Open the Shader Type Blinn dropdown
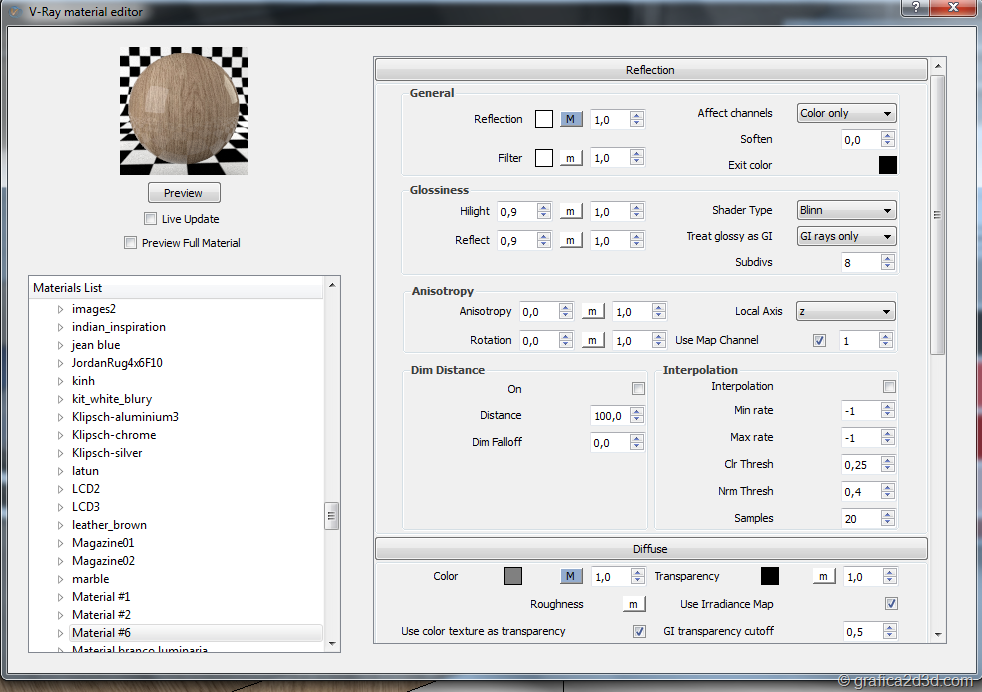Screen dimensions: 982x692 pyautogui.click(x=846, y=211)
